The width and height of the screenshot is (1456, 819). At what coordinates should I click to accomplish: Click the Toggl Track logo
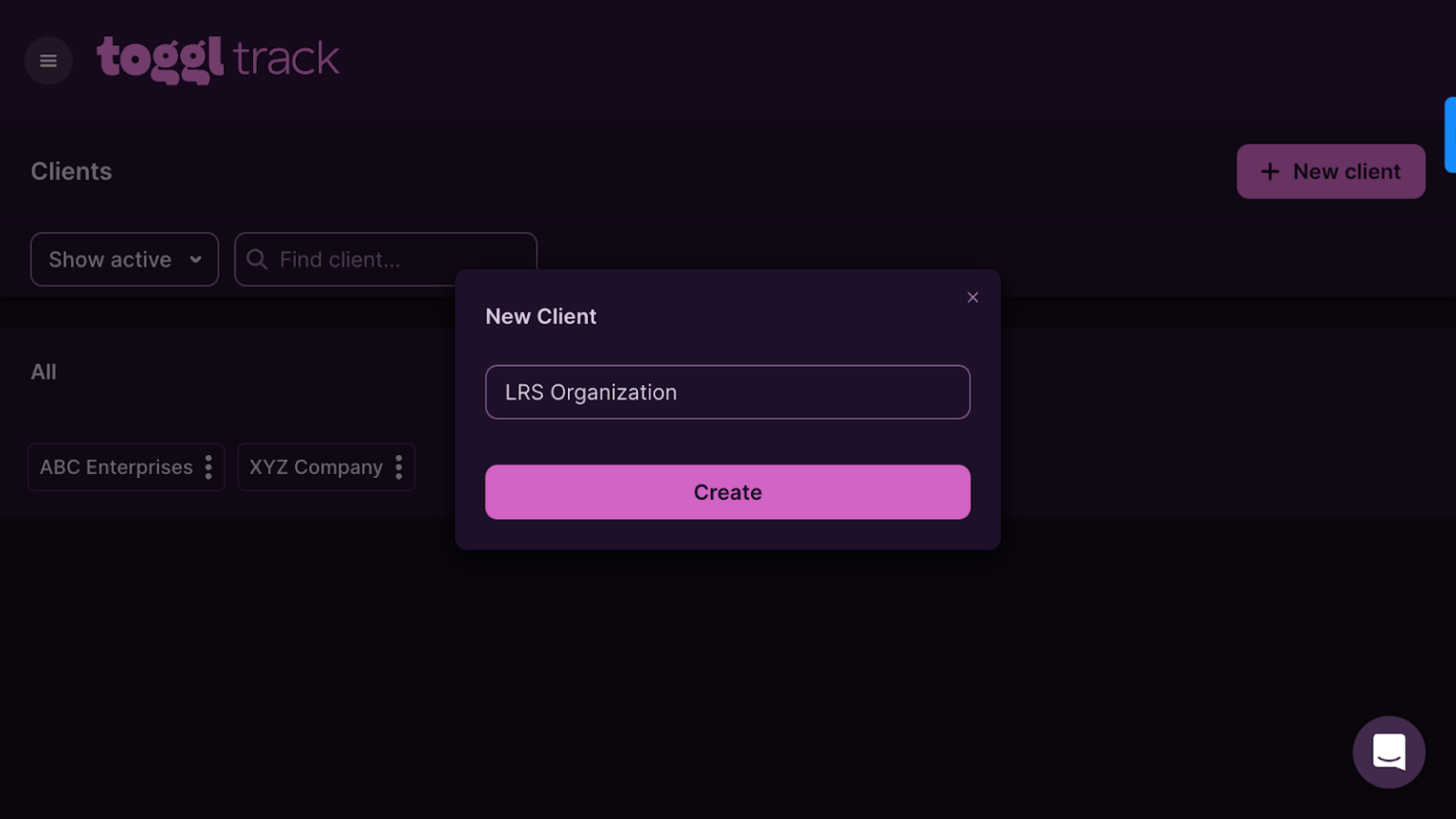218,59
